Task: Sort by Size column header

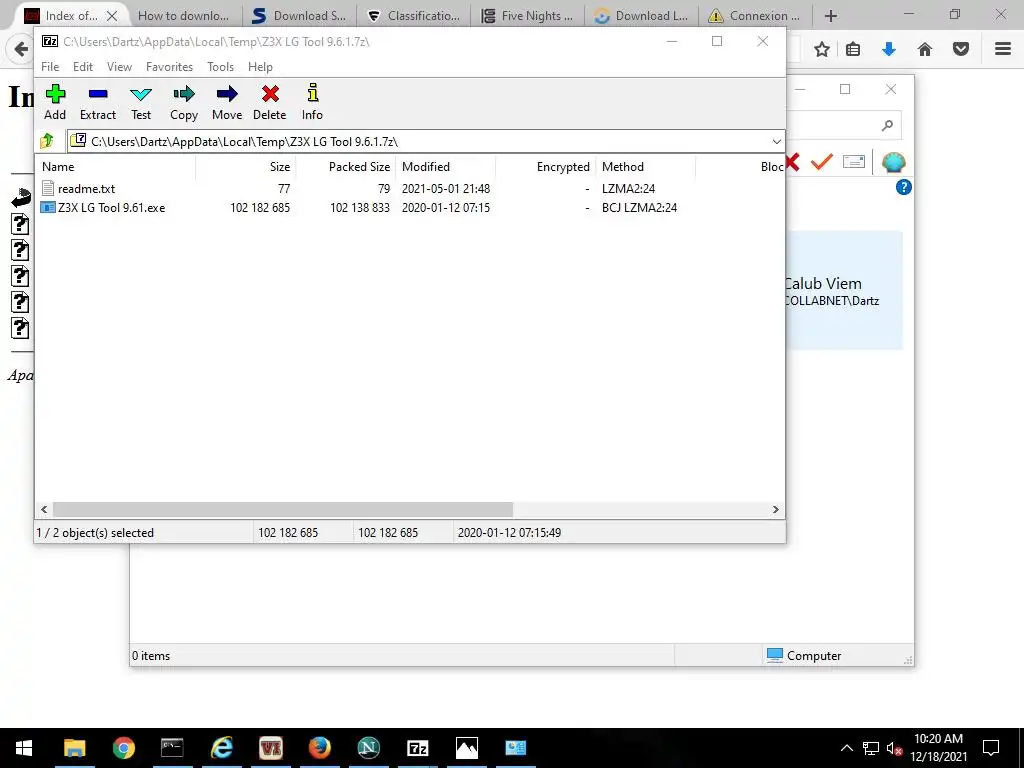Action: (246, 167)
